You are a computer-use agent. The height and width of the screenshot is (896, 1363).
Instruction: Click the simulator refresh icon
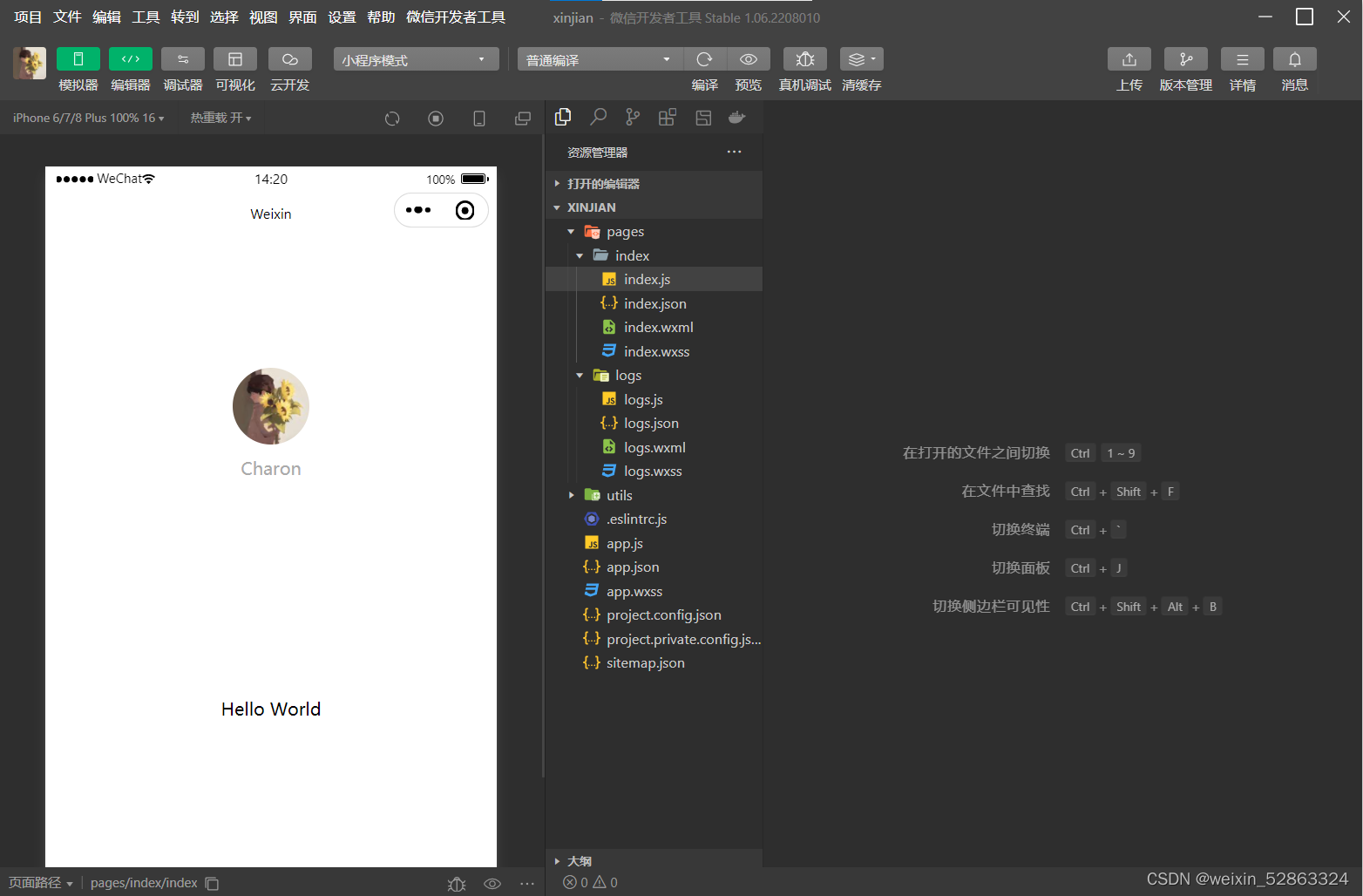coord(392,119)
